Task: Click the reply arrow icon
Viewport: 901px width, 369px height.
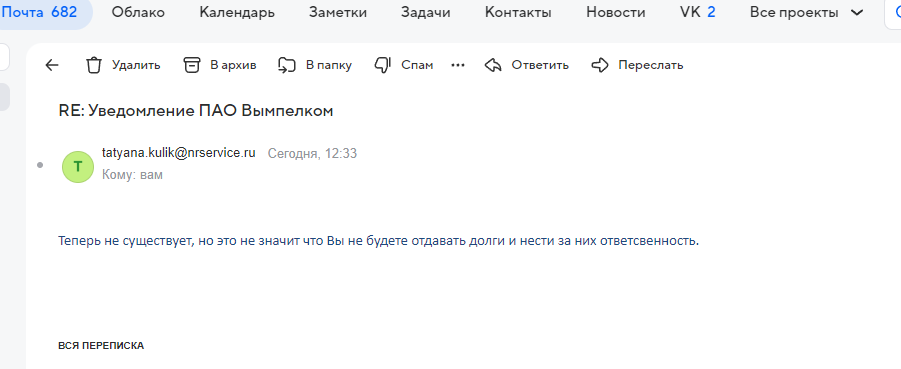Action: pos(493,66)
